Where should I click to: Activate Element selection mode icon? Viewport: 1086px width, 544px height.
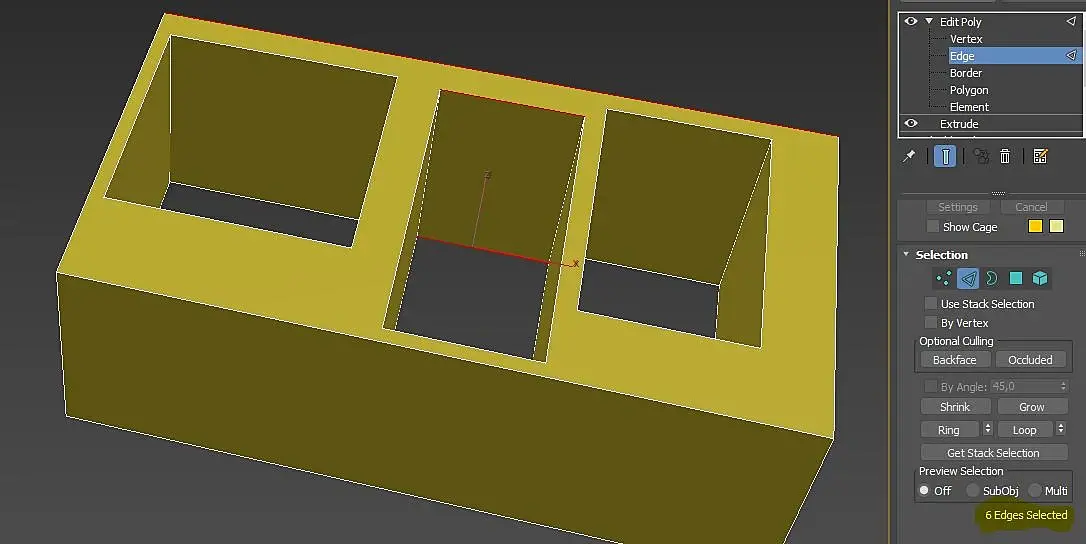pos(1040,279)
